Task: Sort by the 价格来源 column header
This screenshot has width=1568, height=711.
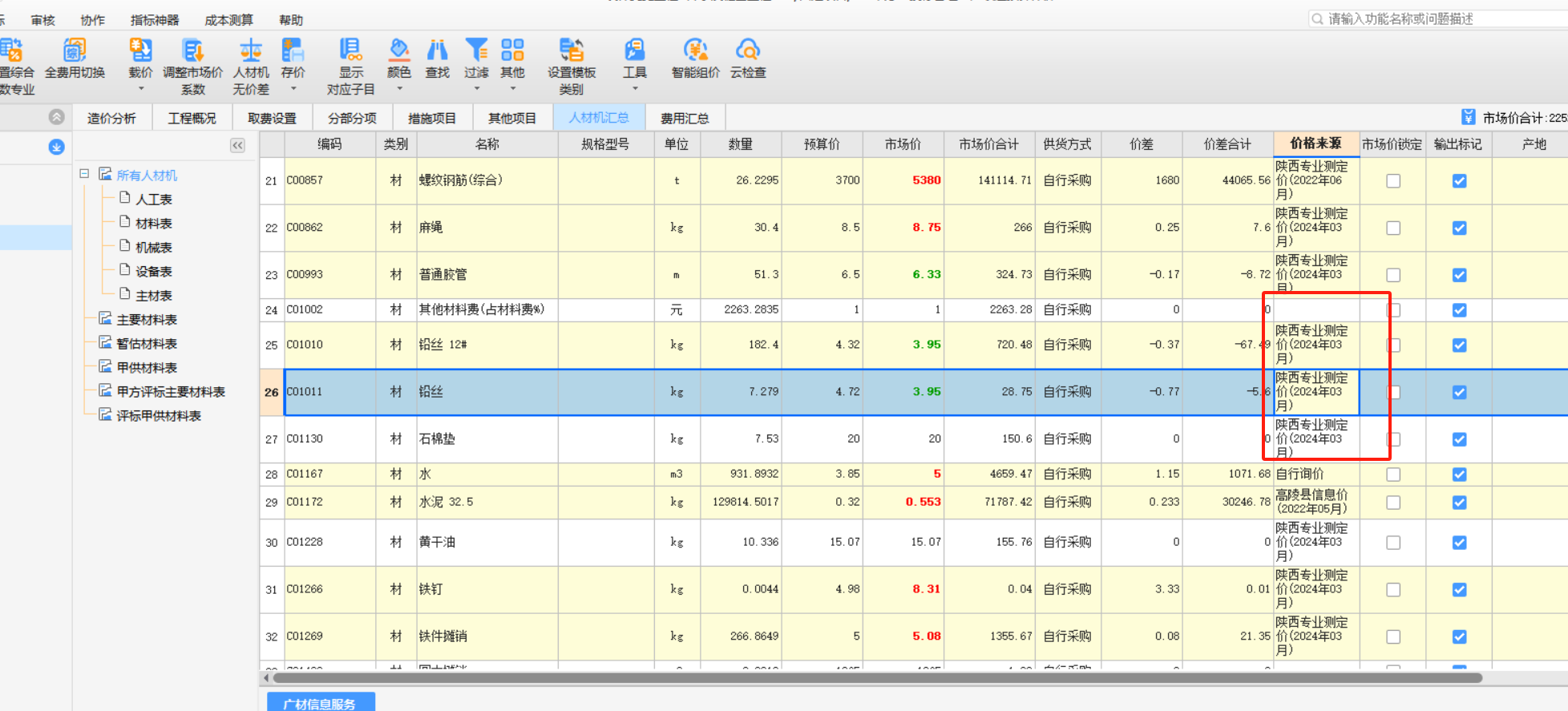Action: [x=1315, y=143]
